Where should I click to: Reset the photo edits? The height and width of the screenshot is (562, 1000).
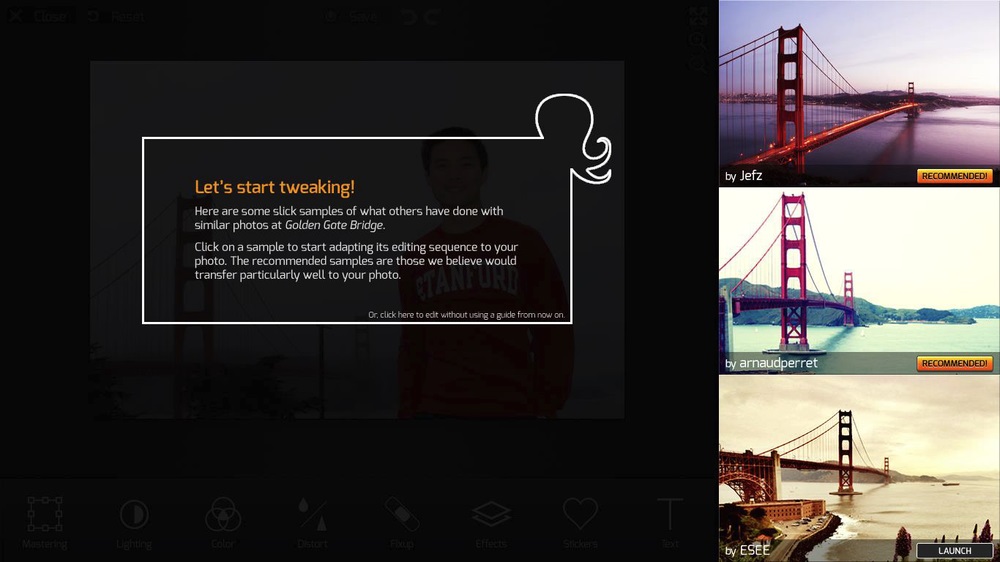pyautogui.click(x=116, y=17)
